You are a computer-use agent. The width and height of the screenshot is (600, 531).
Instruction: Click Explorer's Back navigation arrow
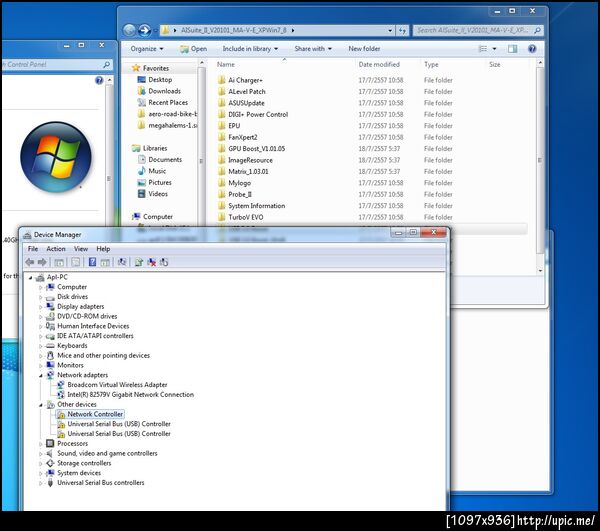click(129, 30)
